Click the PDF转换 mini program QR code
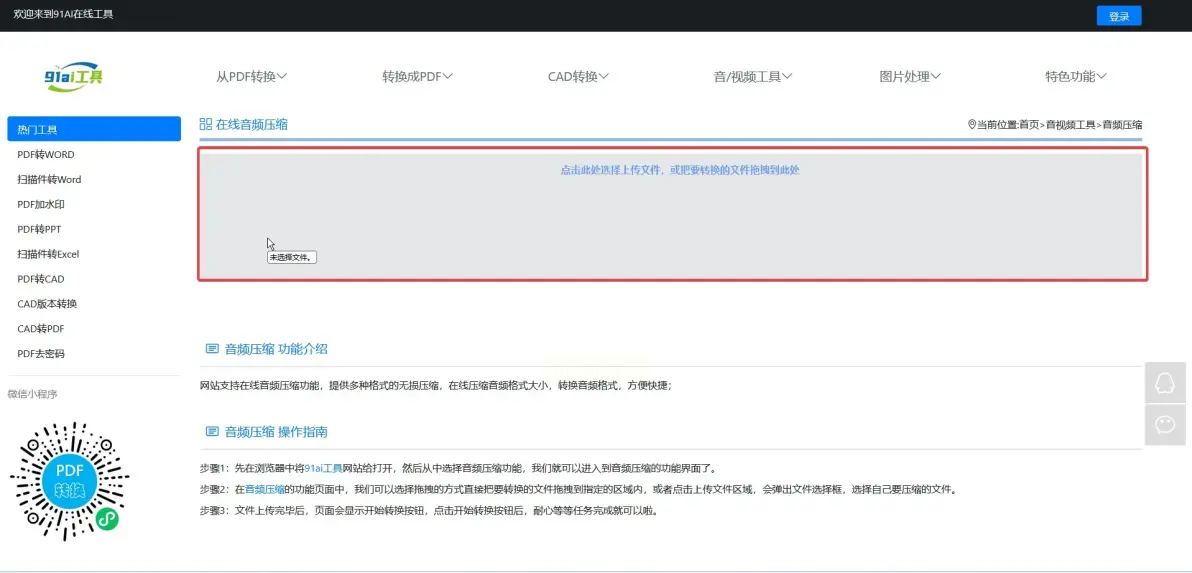1192x573 pixels. (69, 482)
